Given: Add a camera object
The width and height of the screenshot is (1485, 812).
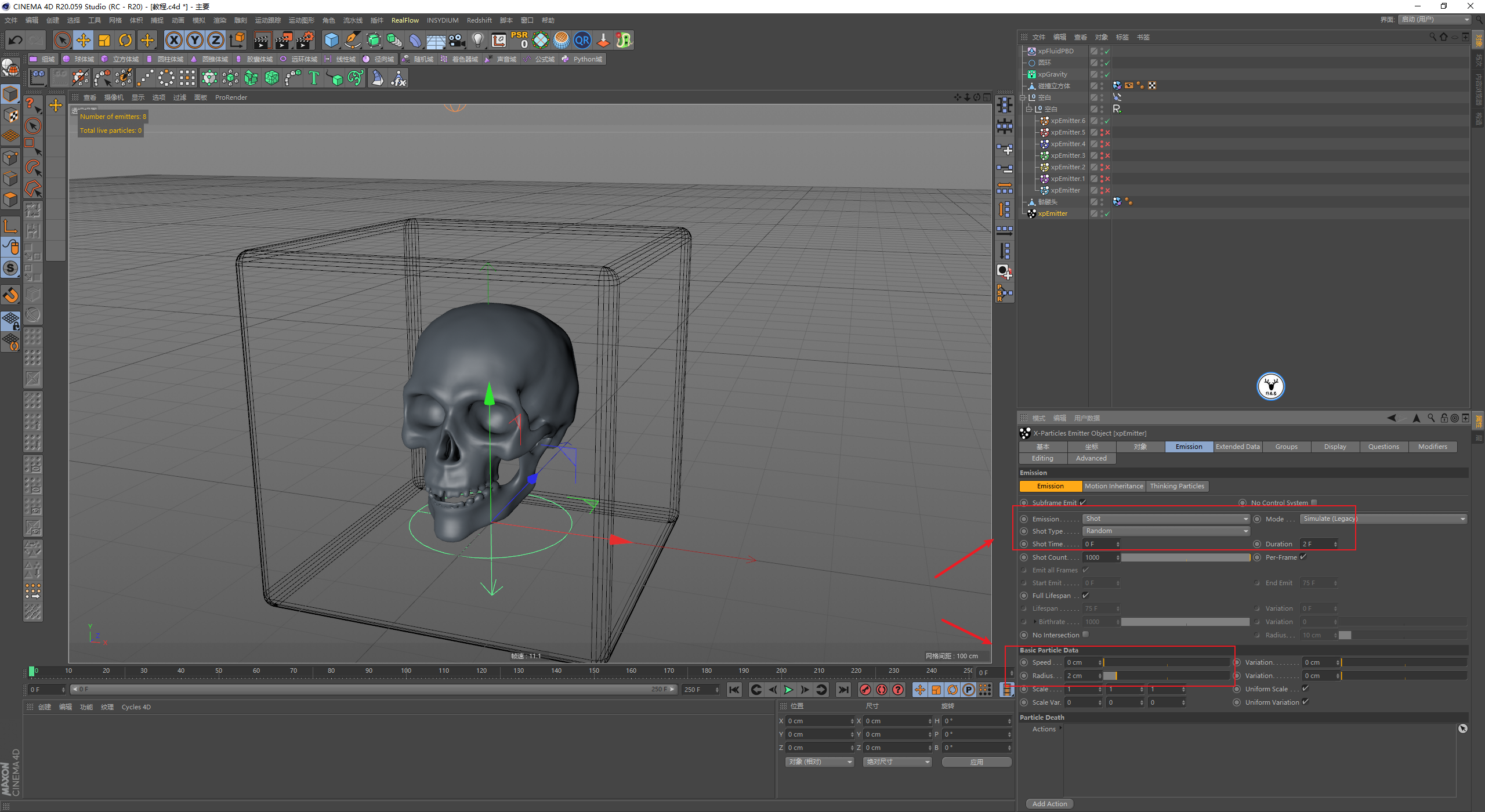Looking at the screenshot, I should (457, 40).
